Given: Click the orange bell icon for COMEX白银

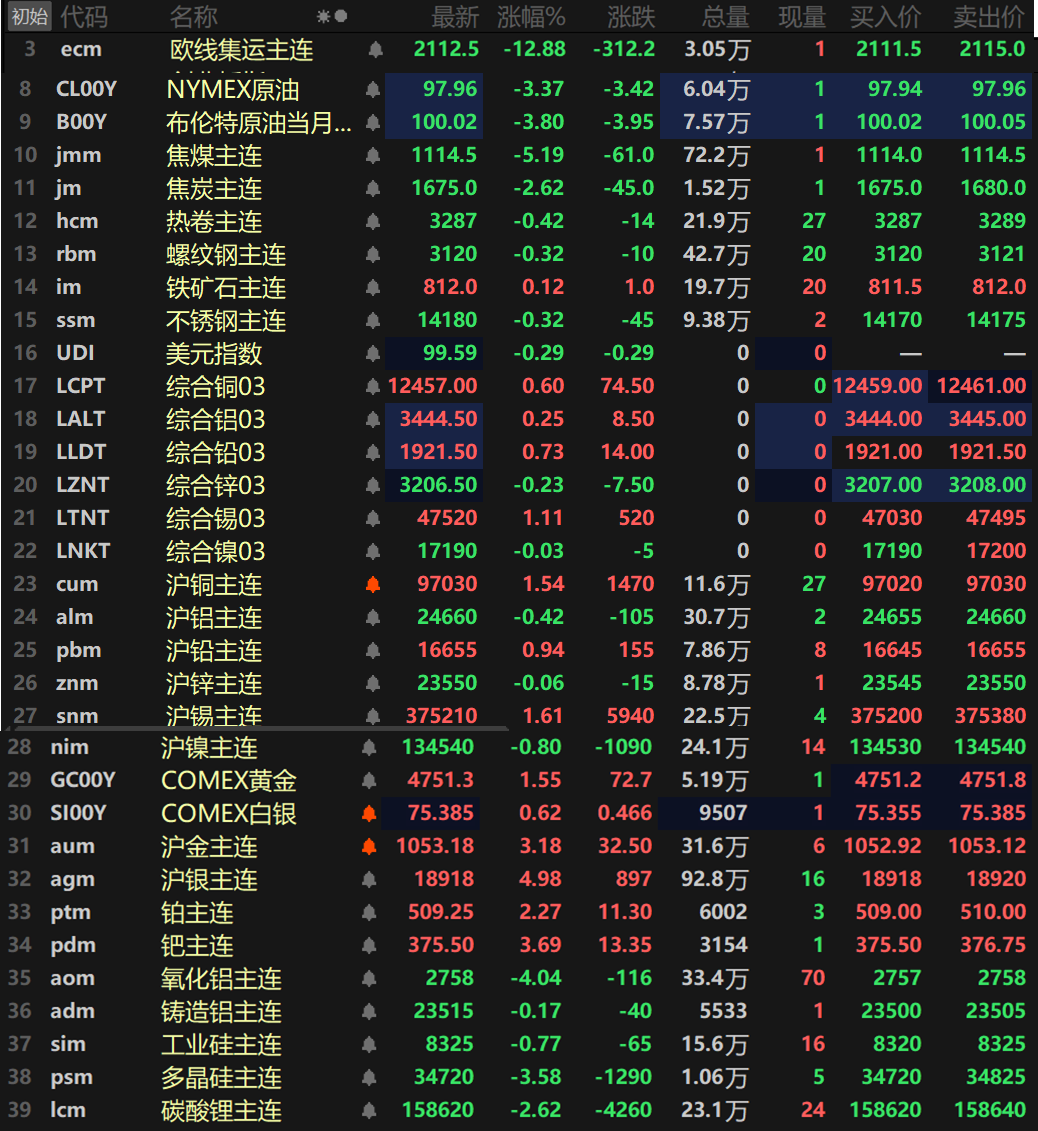Looking at the screenshot, I should click(369, 814).
